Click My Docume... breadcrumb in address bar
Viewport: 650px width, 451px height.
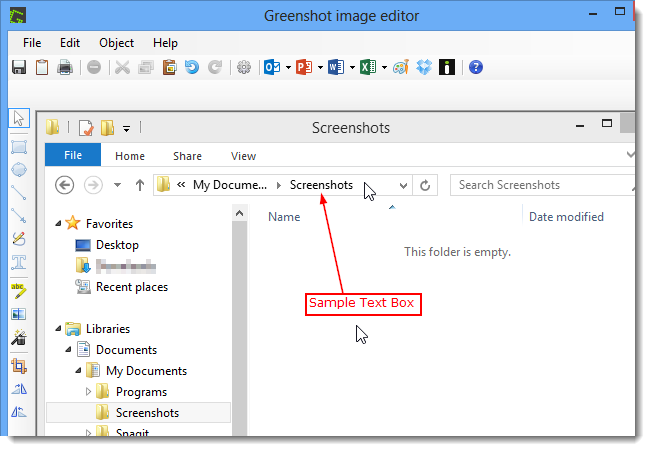(230, 185)
